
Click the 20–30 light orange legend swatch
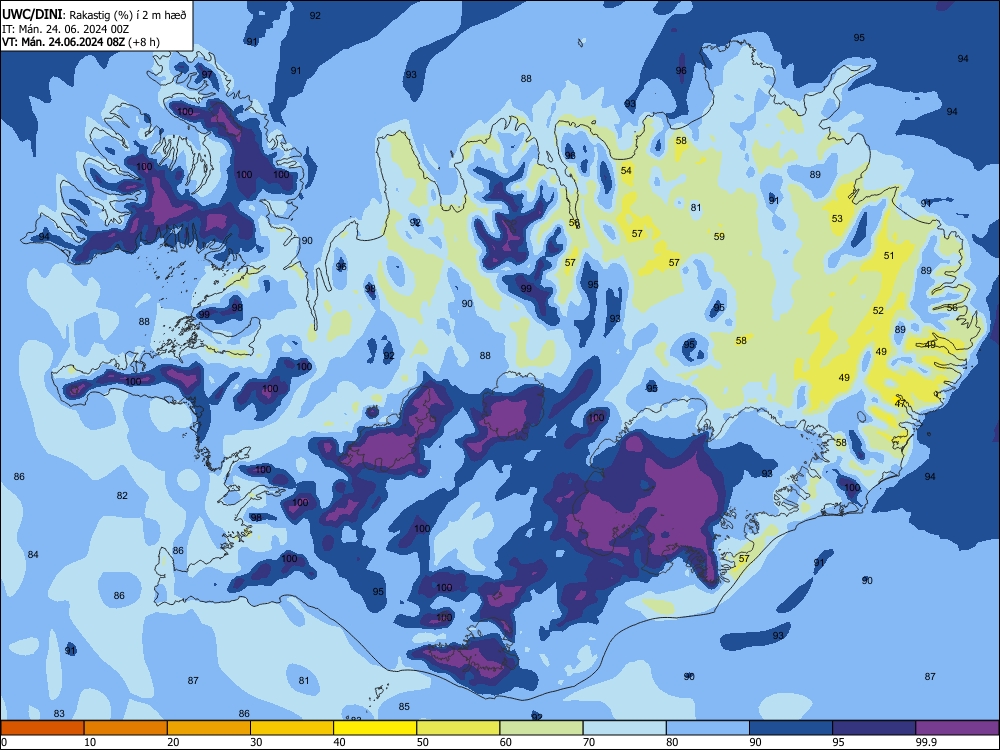(x=209, y=728)
